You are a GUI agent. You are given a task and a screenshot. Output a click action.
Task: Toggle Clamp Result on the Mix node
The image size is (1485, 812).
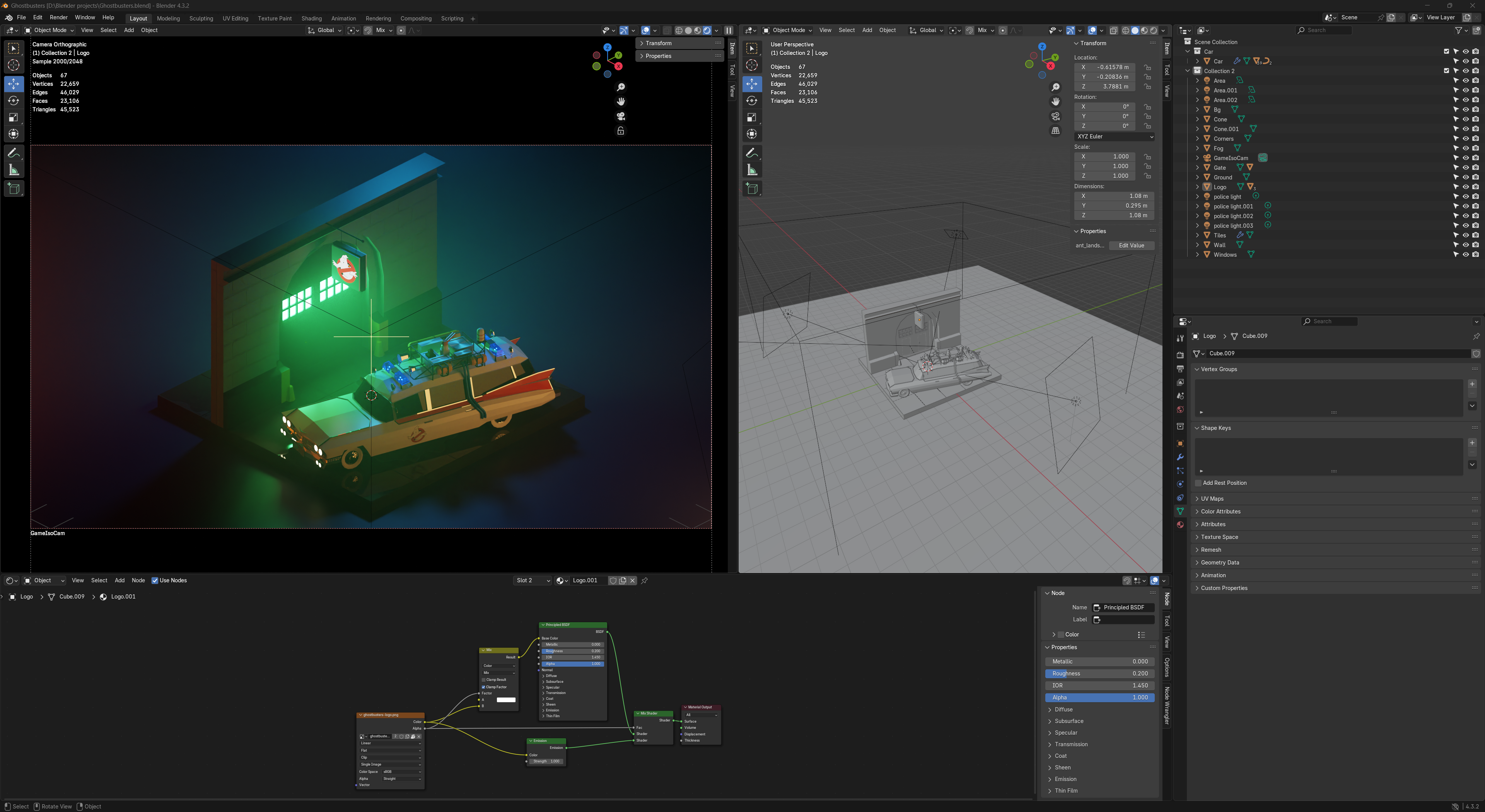pyautogui.click(x=484, y=679)
